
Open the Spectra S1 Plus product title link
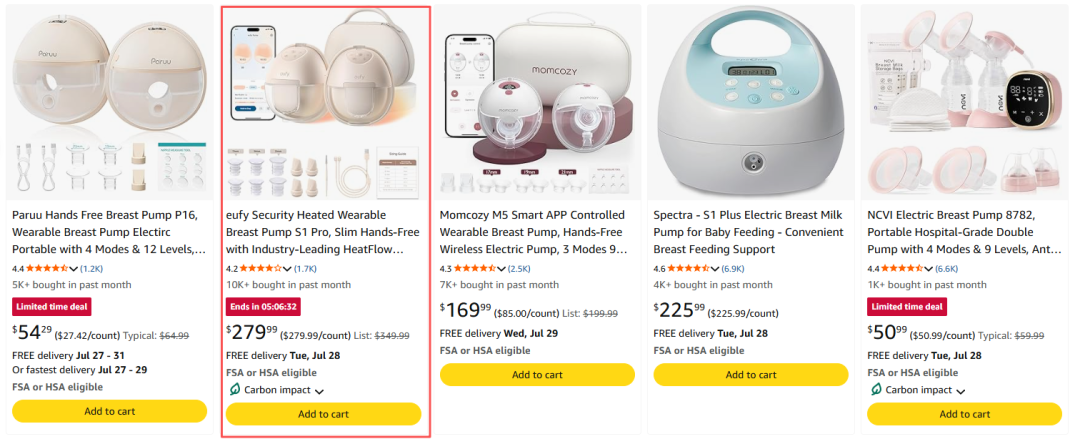click(749, 232)
